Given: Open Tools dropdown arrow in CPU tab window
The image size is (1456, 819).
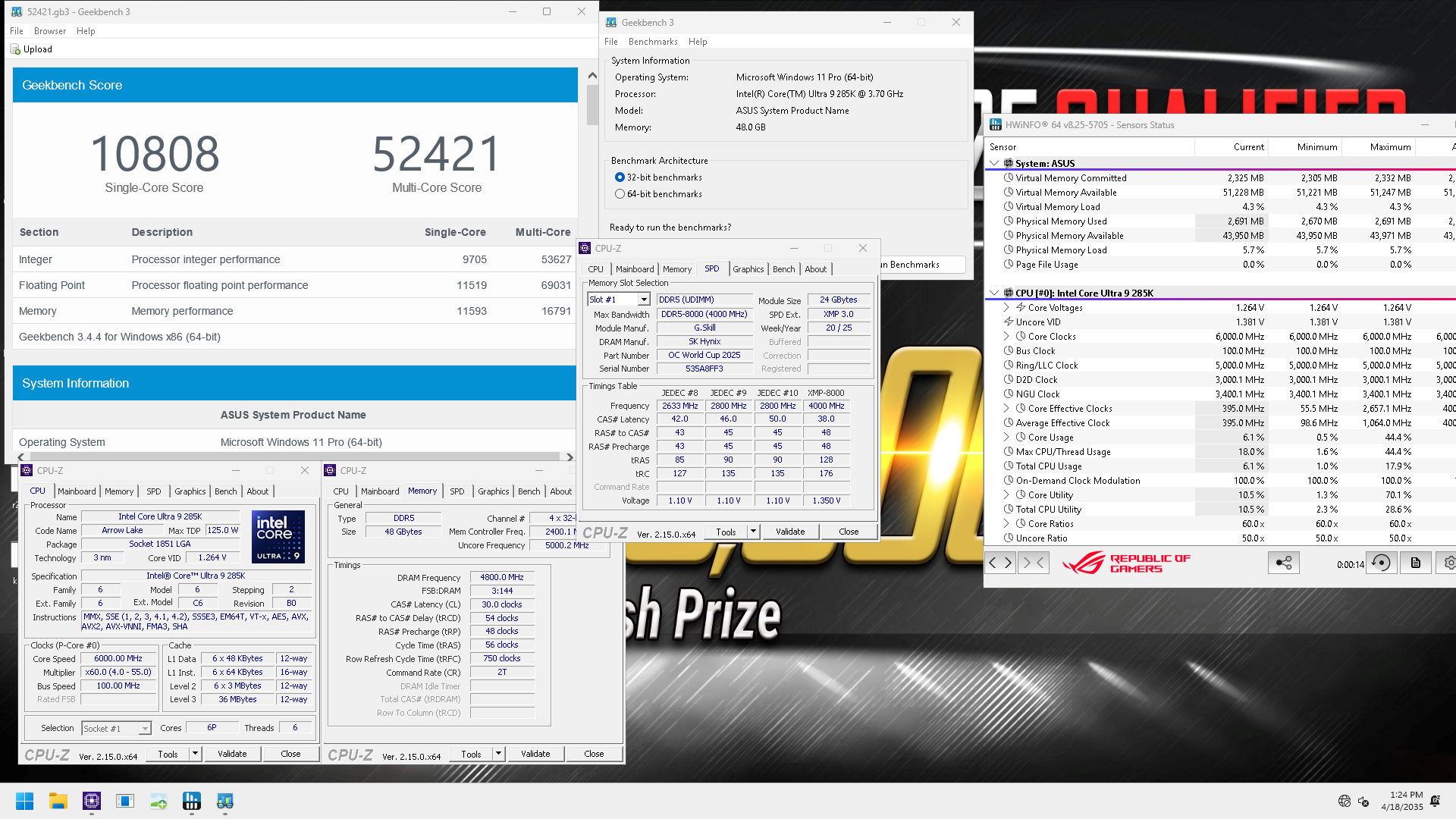Looking at the screenshot, I should 195,754.
